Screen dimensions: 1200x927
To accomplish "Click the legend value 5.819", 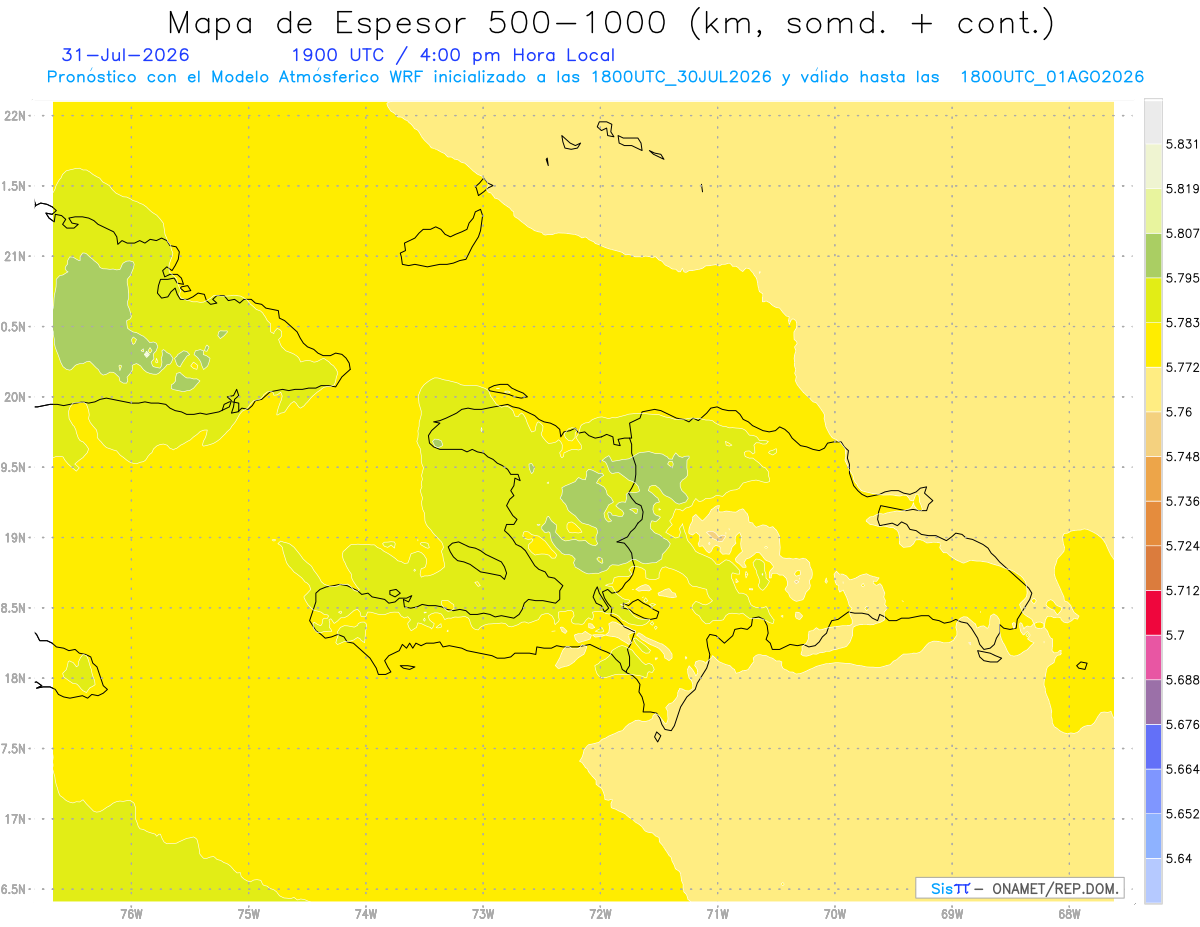I will point(1183,188).
